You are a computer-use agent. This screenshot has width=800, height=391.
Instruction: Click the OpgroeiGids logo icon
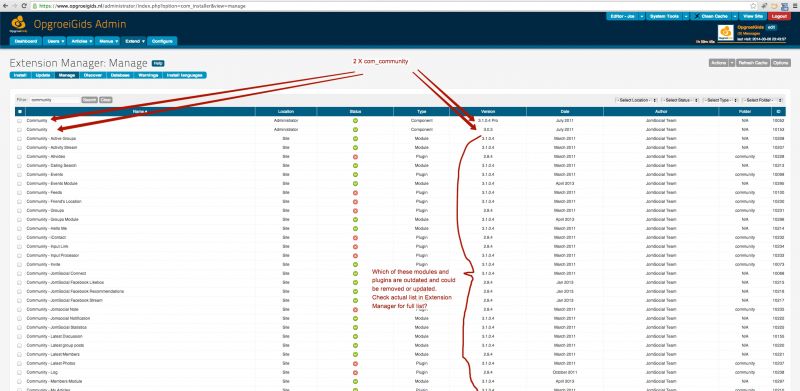[x=18, y=24]
